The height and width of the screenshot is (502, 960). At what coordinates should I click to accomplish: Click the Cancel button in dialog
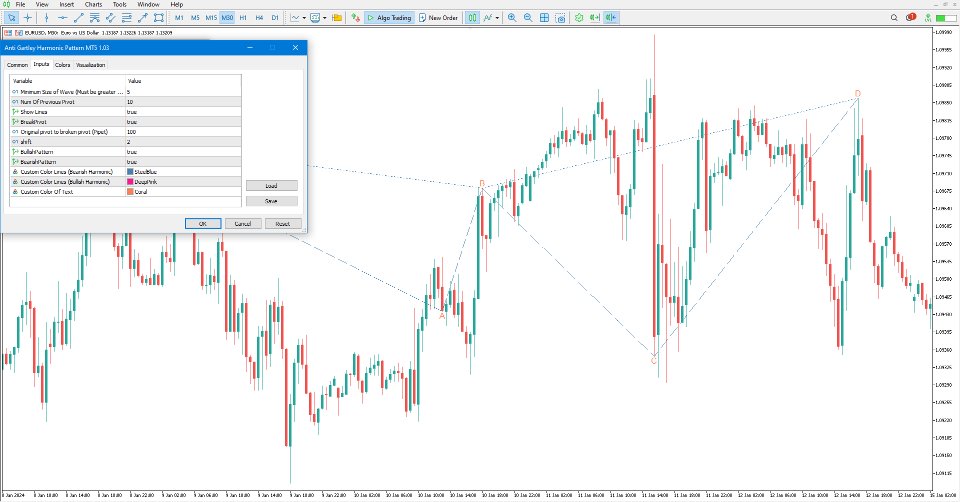pos(243,224)
